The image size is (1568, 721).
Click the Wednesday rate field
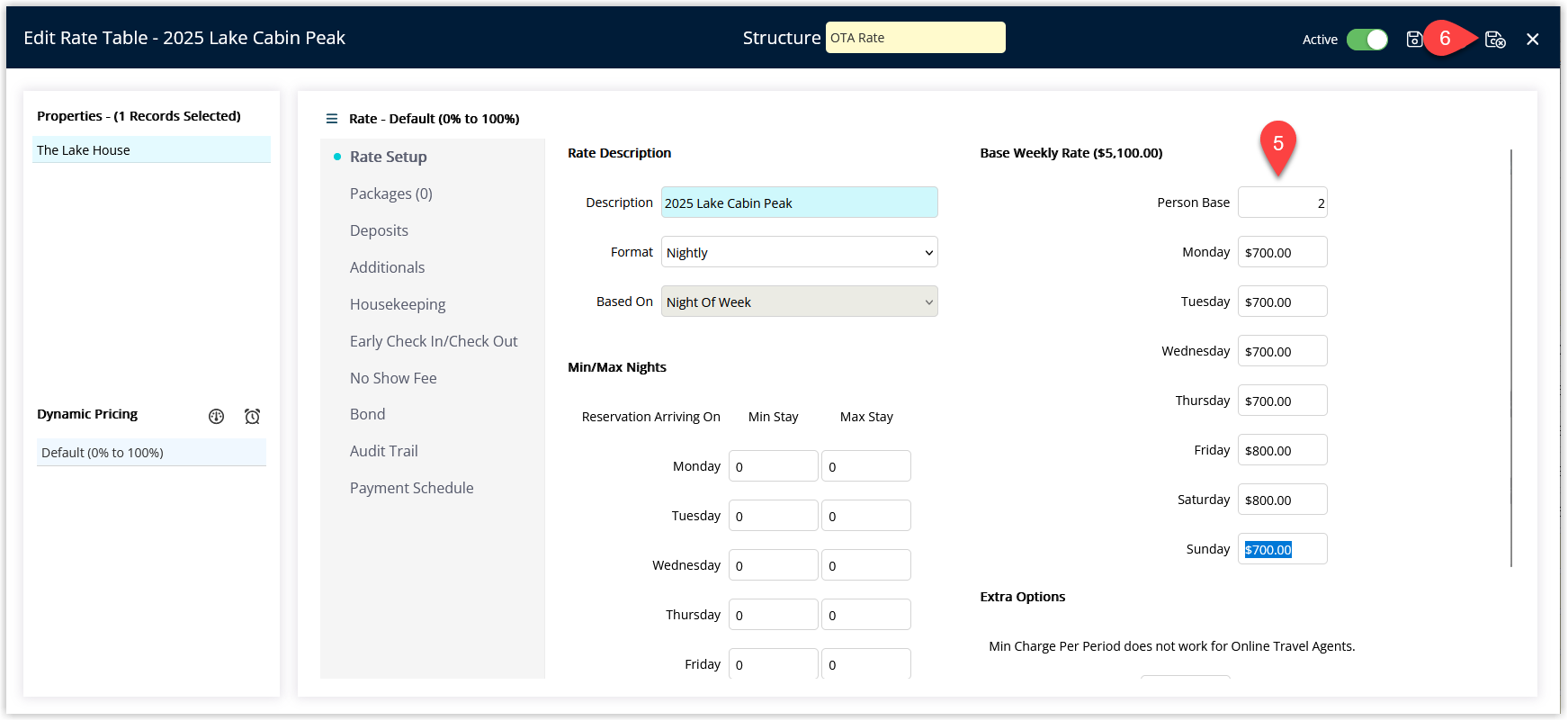1283,351
